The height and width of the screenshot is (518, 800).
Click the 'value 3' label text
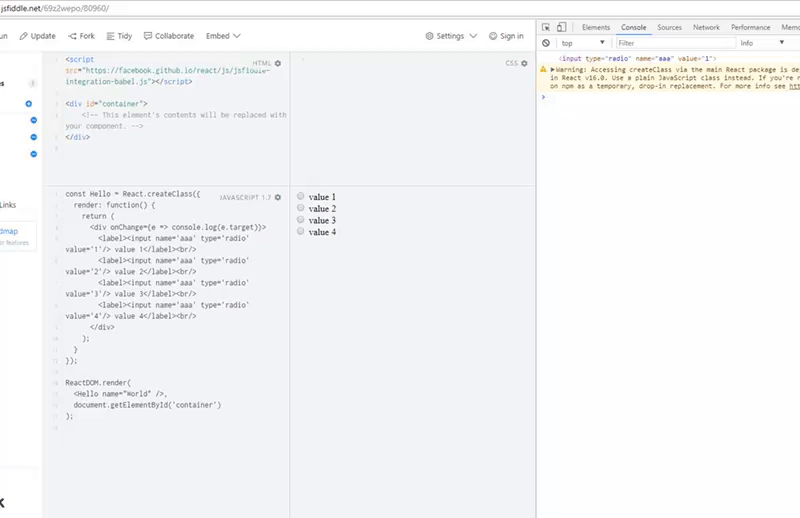322,220
